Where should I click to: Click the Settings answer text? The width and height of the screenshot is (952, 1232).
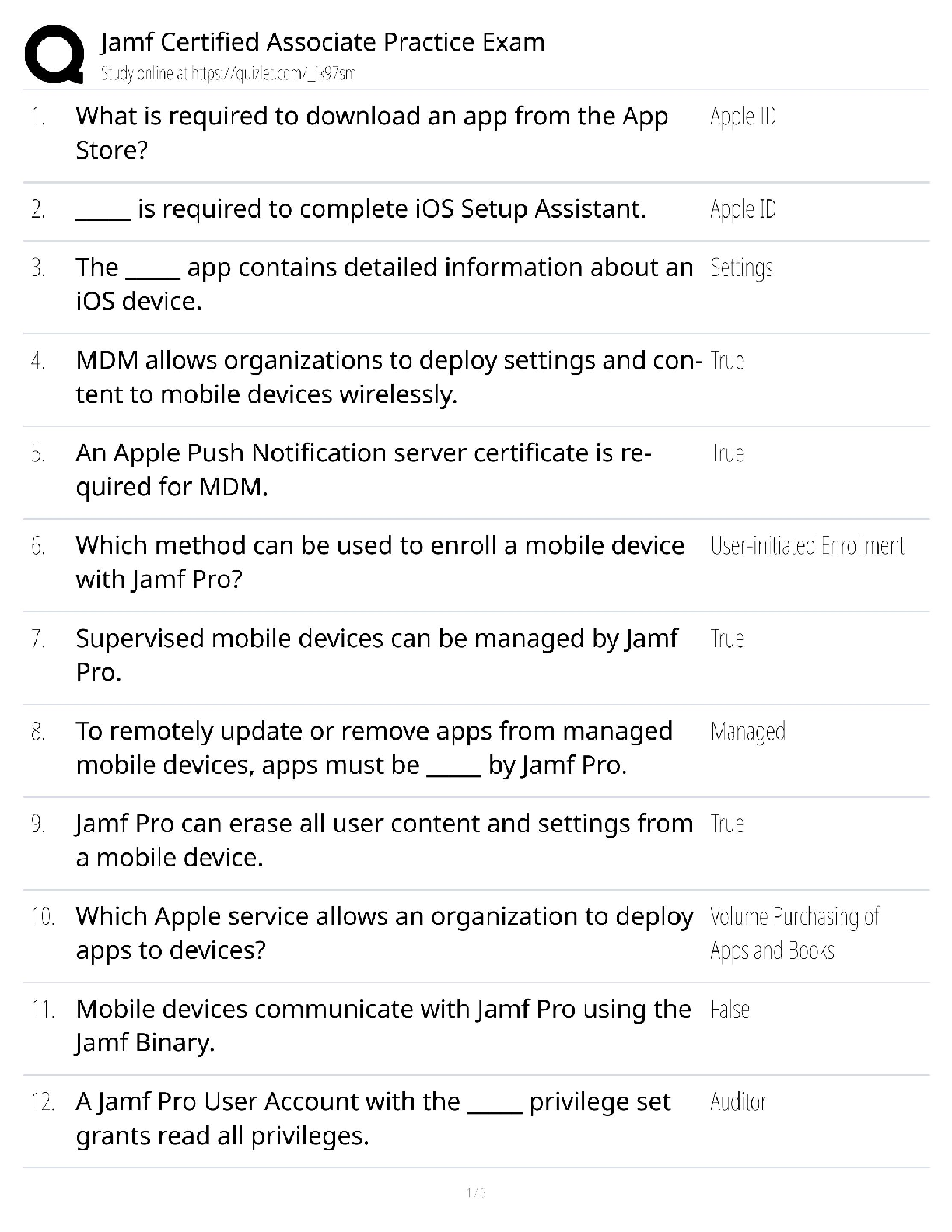point(741,268)
